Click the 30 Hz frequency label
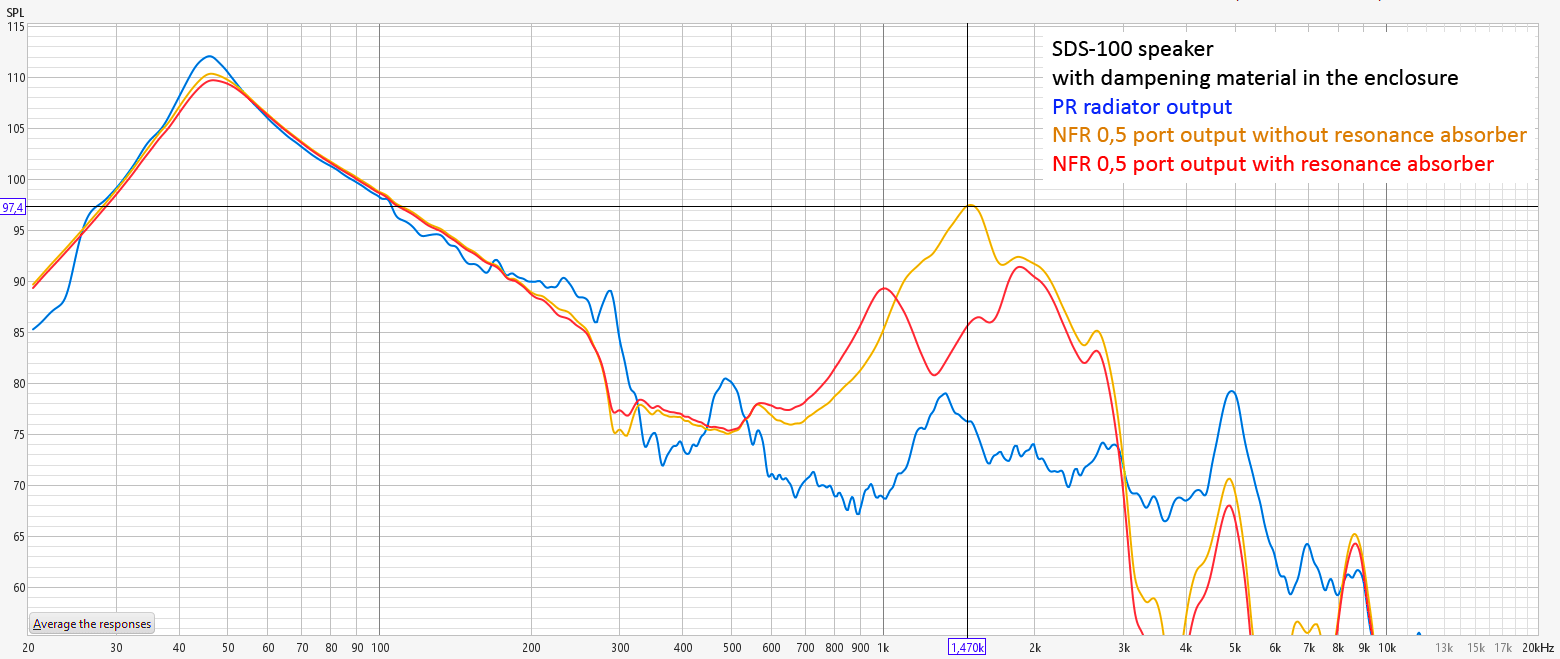This screenshot has height=659, width=1560. [x=117, y=648]
